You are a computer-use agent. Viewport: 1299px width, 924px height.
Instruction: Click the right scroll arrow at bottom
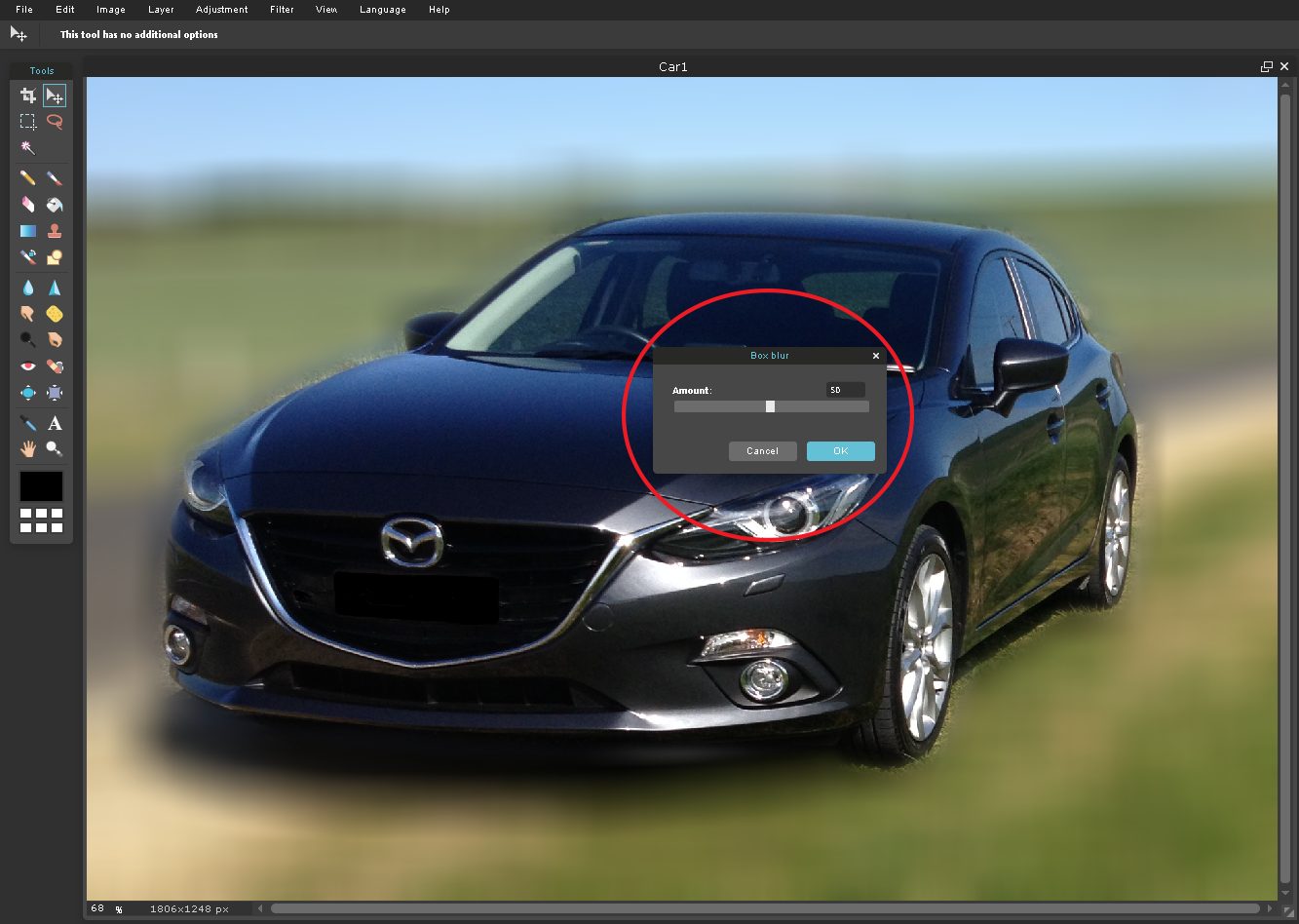tap(1270, 908)
